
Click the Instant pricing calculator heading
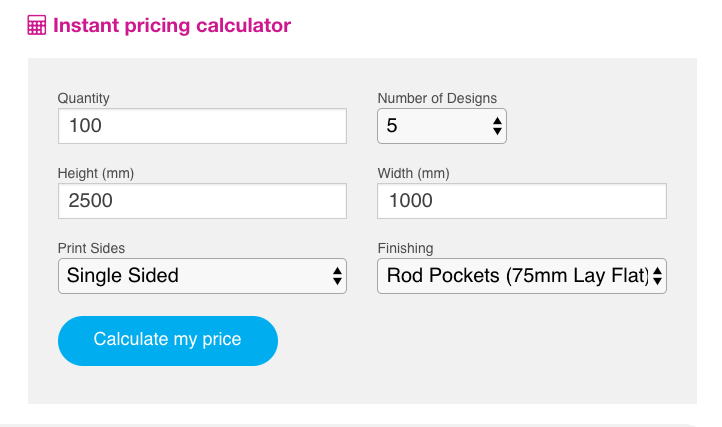pyautogui.click(x=172, y=25)
